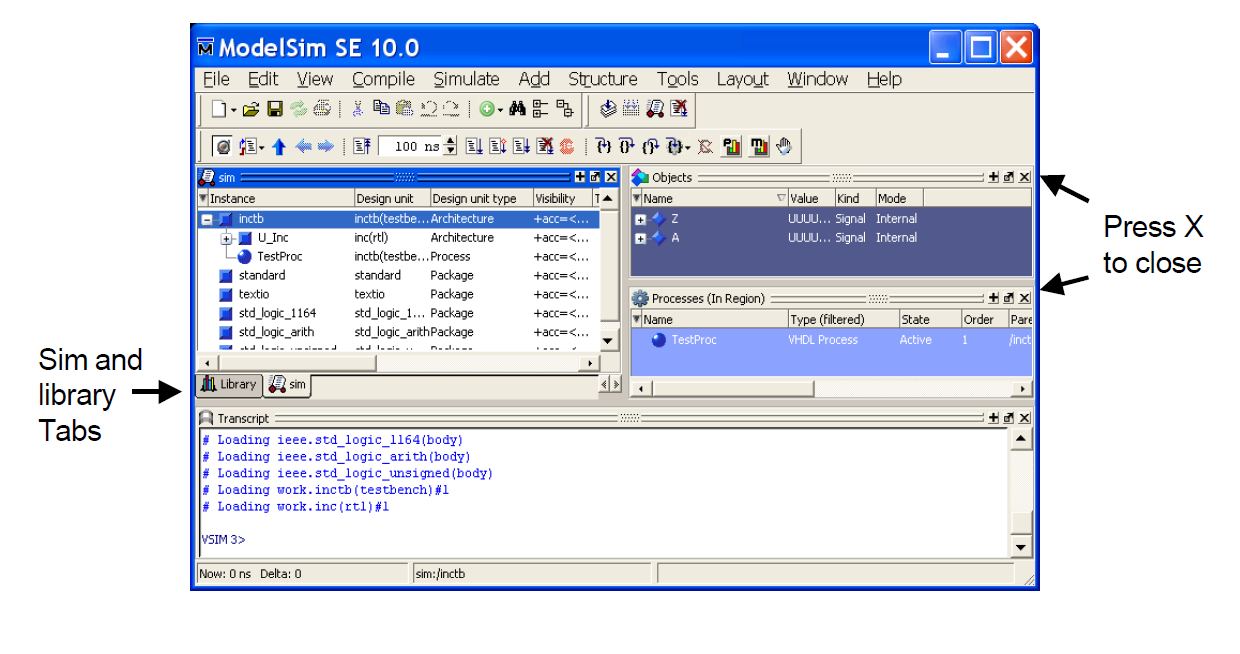Click the Copy toolbar icon
1240x654 pixels.
coord(381,108)
